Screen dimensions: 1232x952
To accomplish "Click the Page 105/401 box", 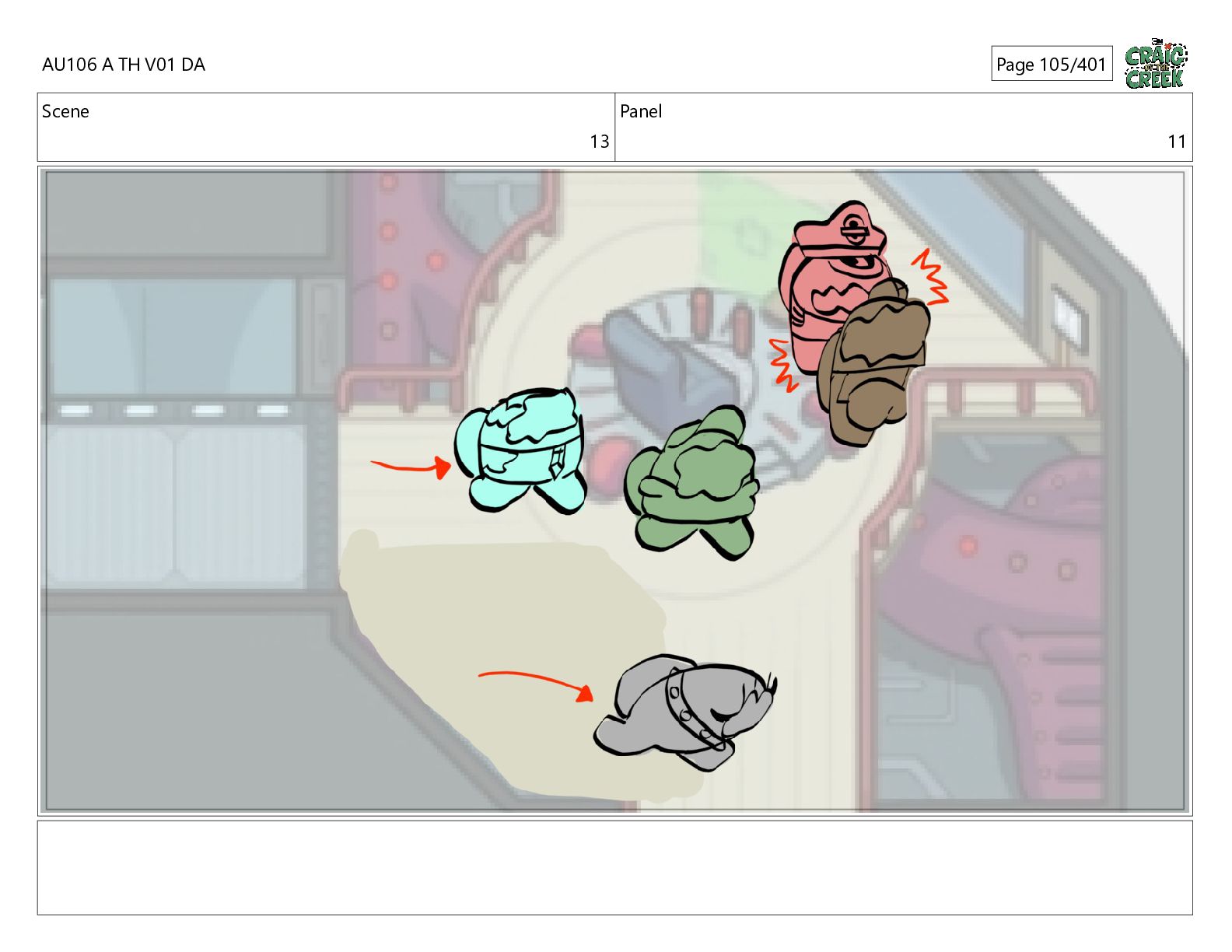I will pos(1052,64).
